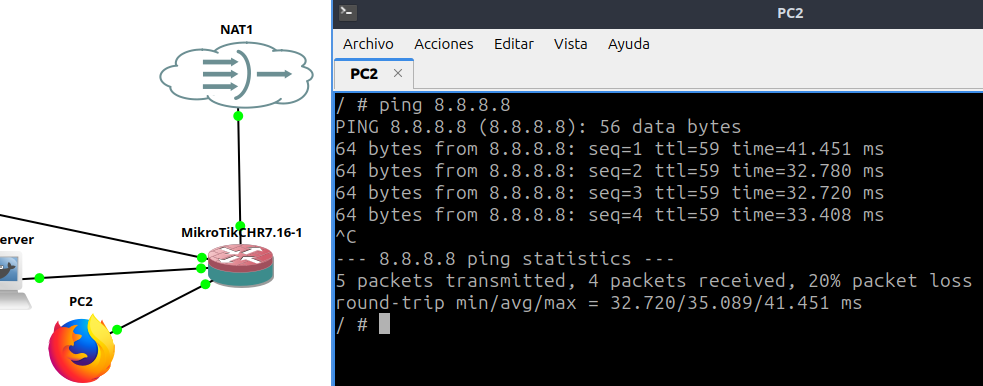983x386 pixels.
Task: Select the MikroTik CHR router icon
Action: click(241, 265)
